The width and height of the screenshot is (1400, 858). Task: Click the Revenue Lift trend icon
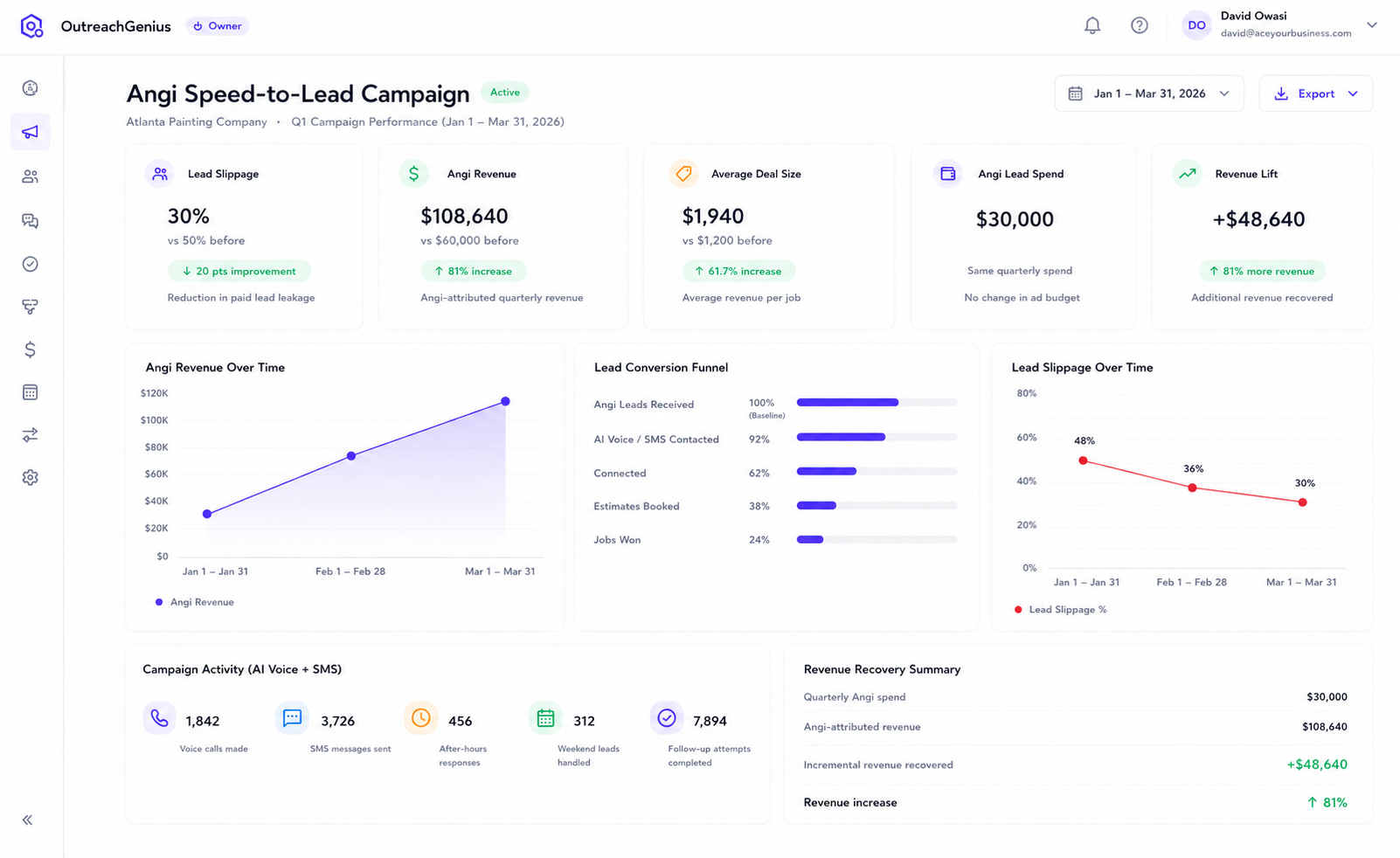1188,174
